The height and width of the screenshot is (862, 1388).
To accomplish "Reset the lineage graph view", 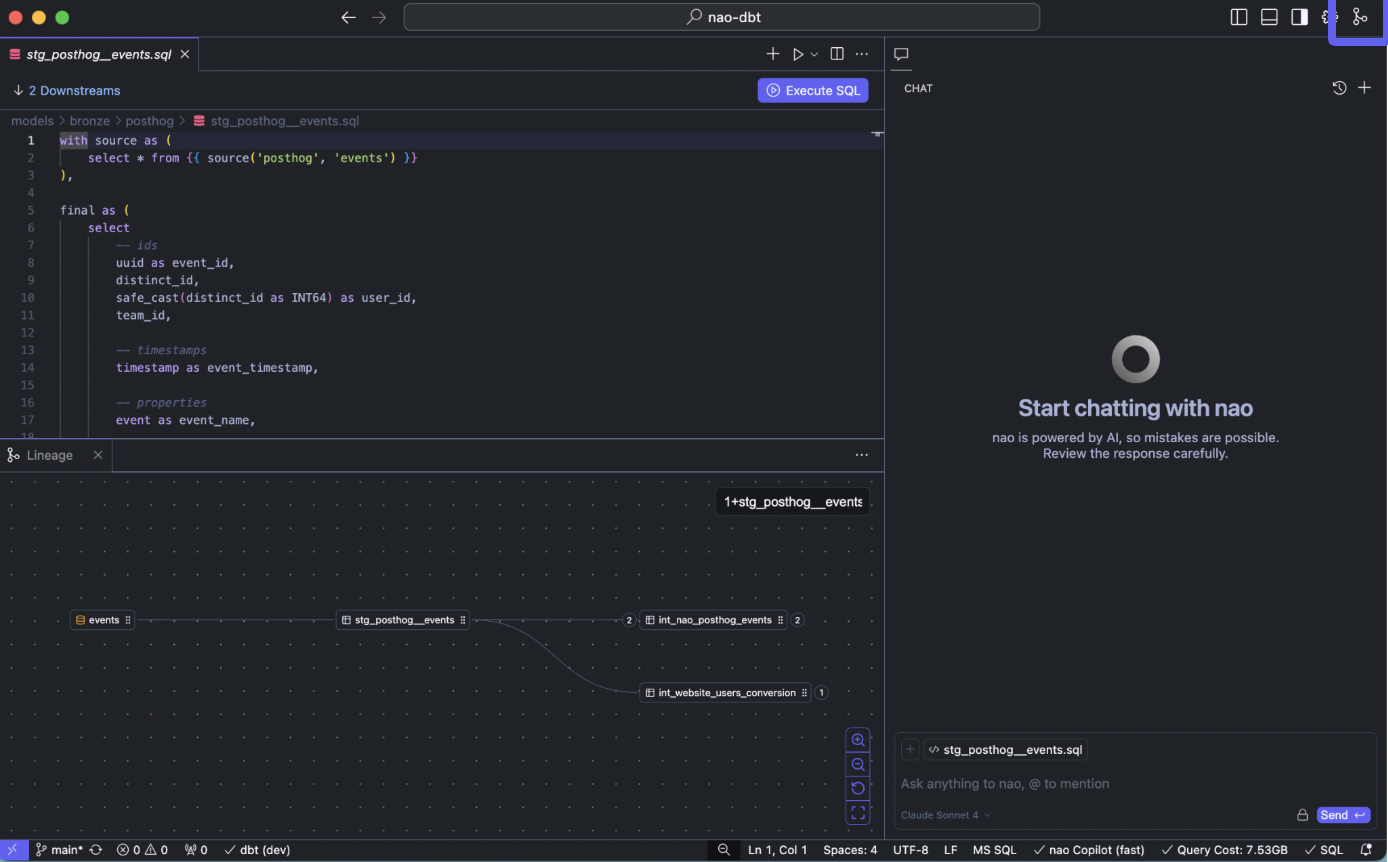I will click(x=857, y=788).
